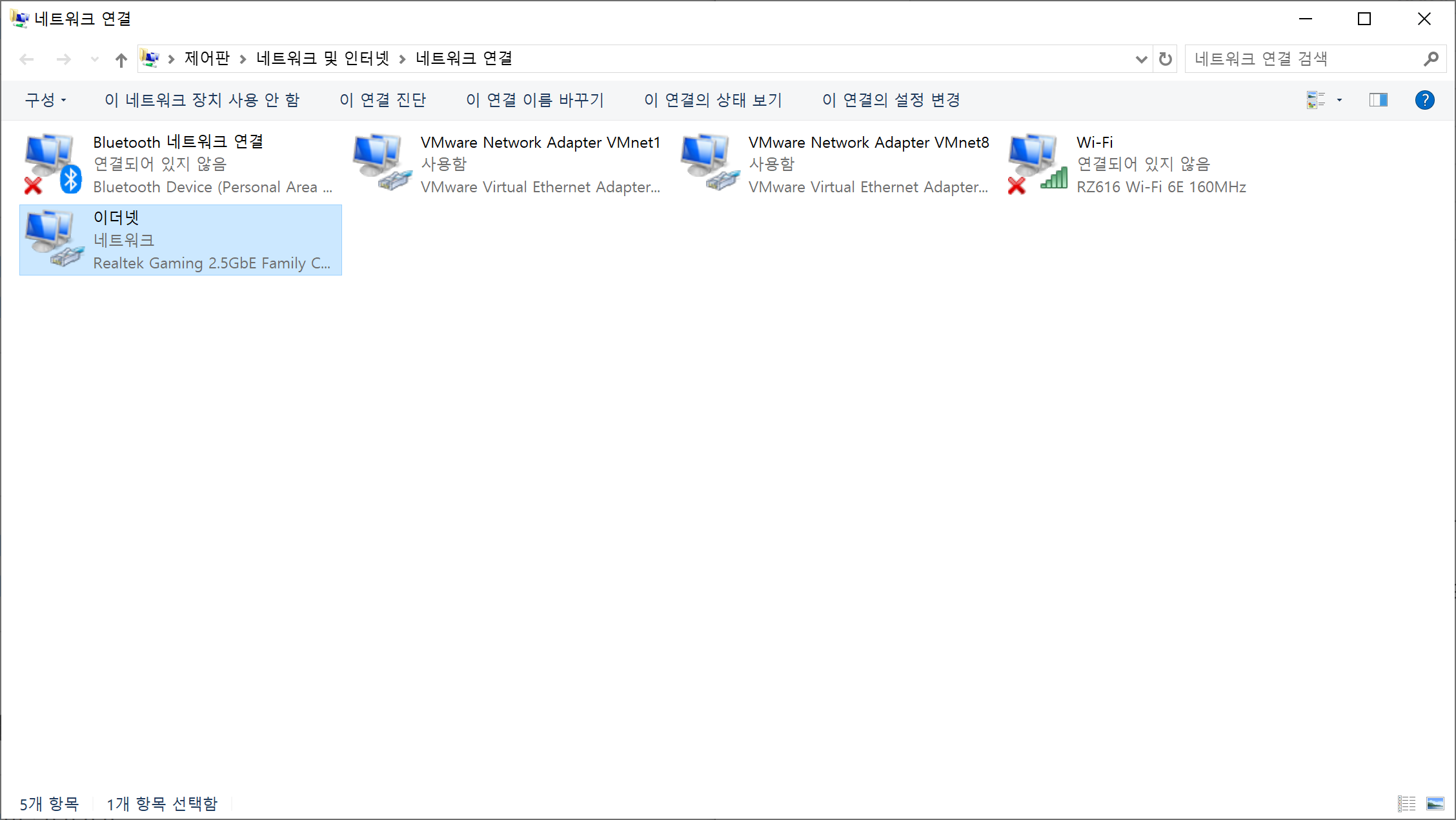
Task: Click 이 네트워크 장치 사용 안 함
Action: tap(202, 100)
